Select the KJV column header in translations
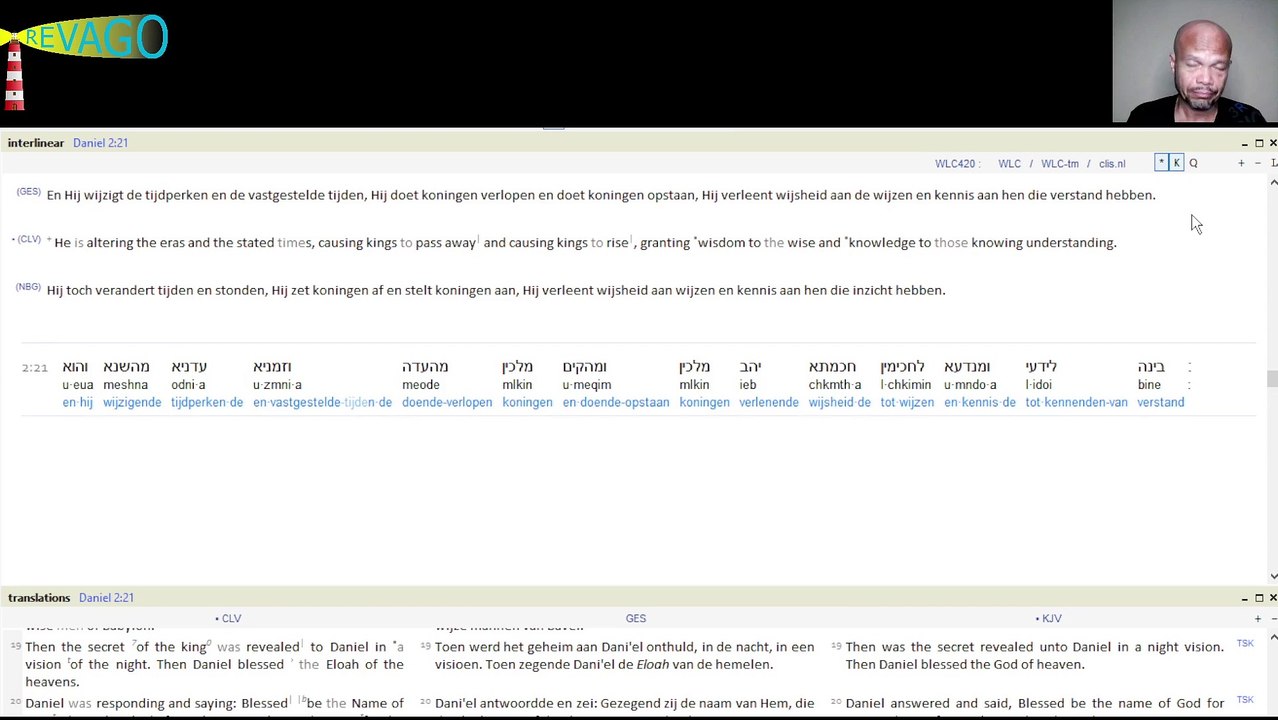Viewport: 1278px width, 720px height. pyautogui.click(x=1051, y=619)
